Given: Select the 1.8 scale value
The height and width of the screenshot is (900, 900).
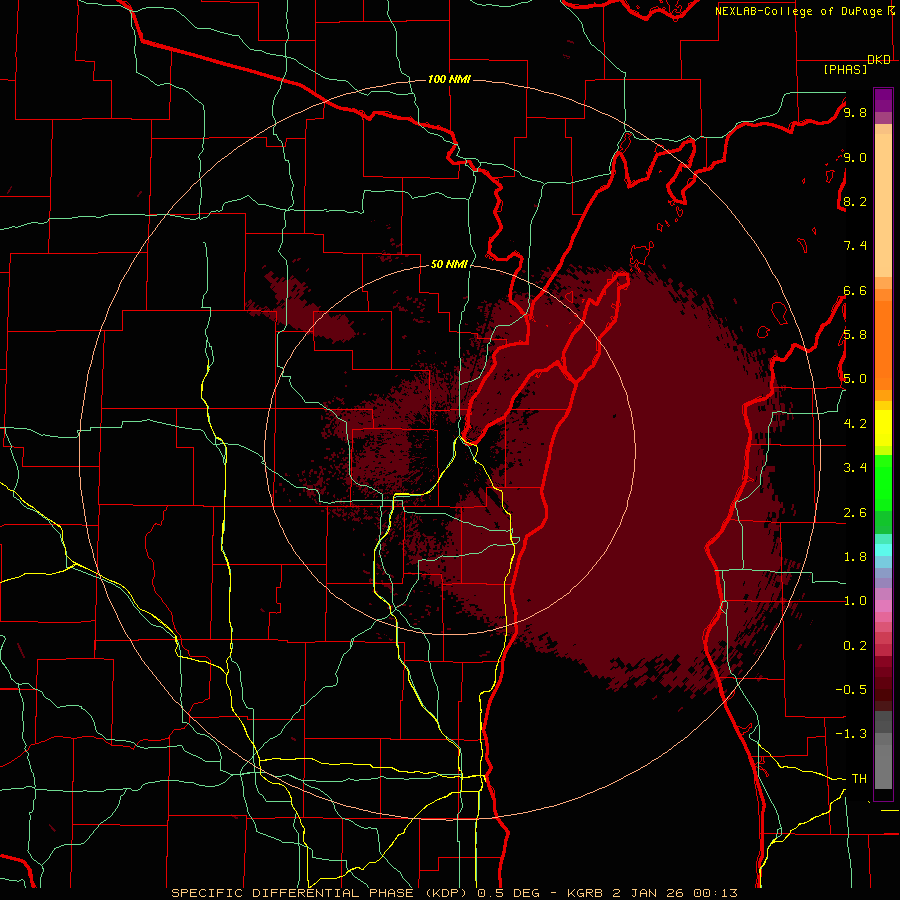Looking at the screenshot, I should (x=855, y=557).
